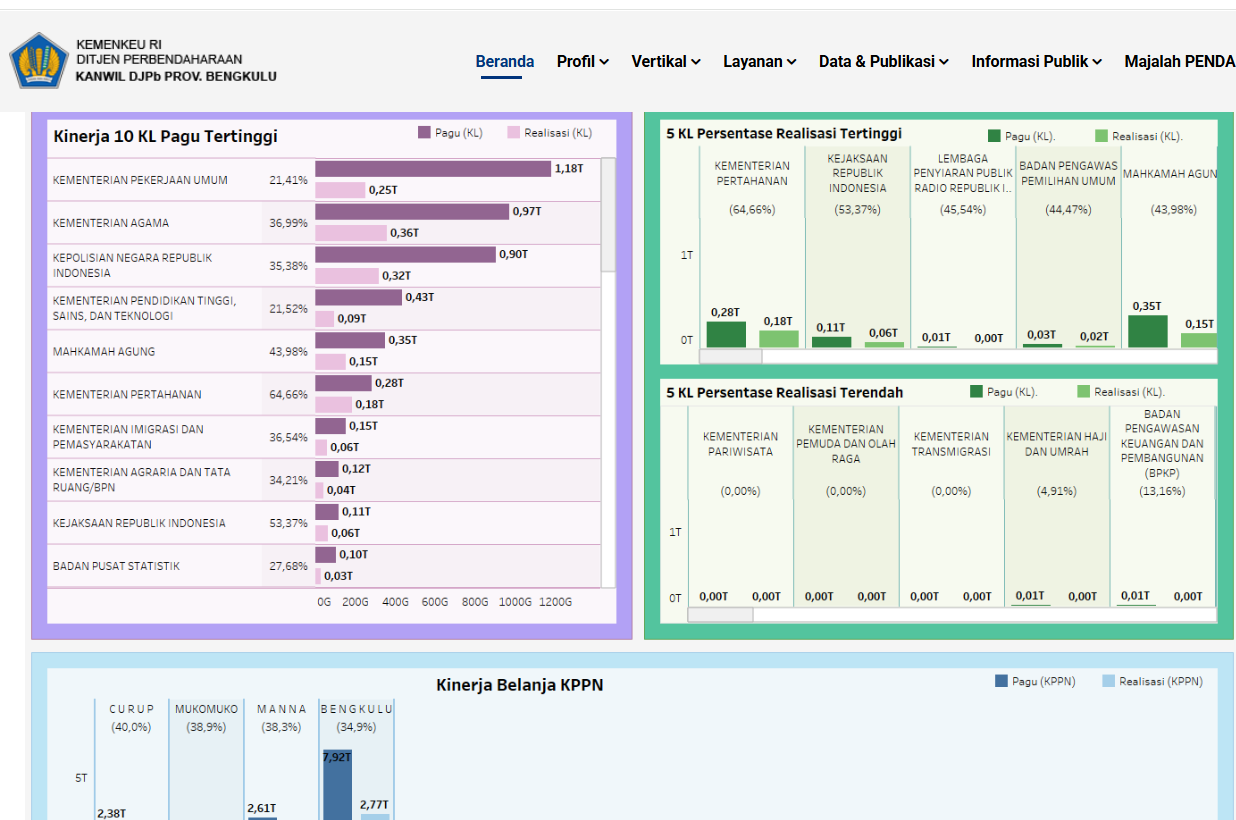Select KEPOLISIAN NEGARA REPUBLIK INDONESIA row label
Screen dimensions: 1236x820
tap(133, 265)
